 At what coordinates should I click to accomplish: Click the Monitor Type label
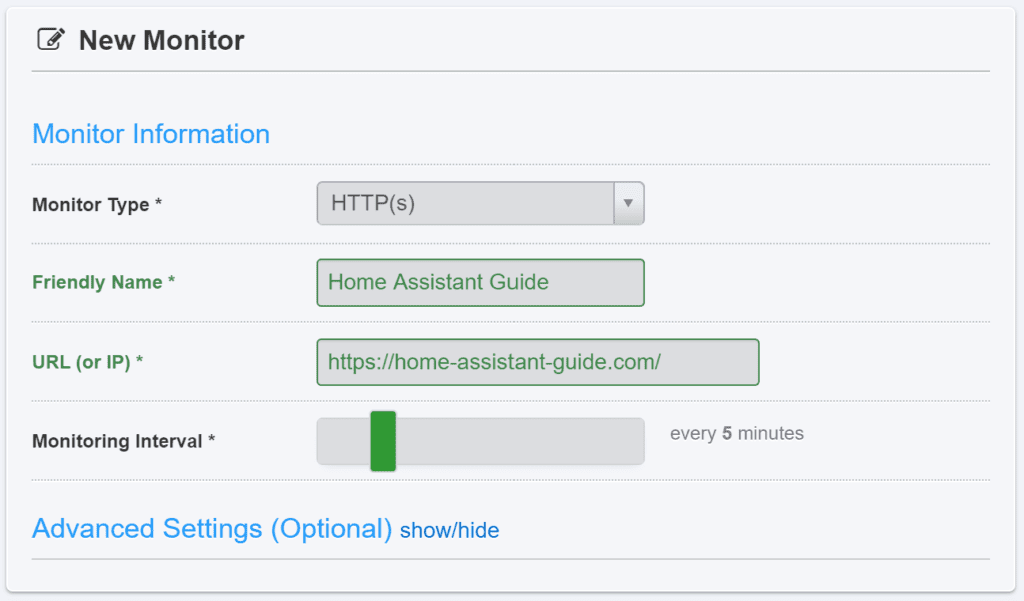[97, 204]
